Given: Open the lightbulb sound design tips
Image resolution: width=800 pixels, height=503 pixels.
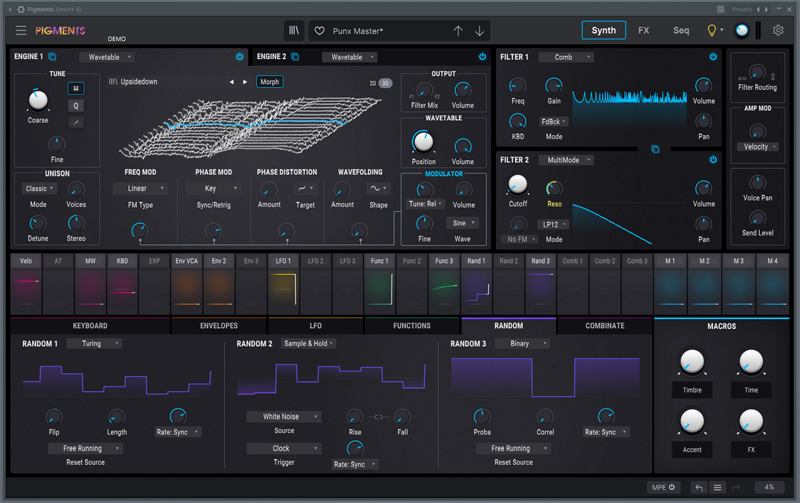Looking at the screenshot, I should 712,31.
